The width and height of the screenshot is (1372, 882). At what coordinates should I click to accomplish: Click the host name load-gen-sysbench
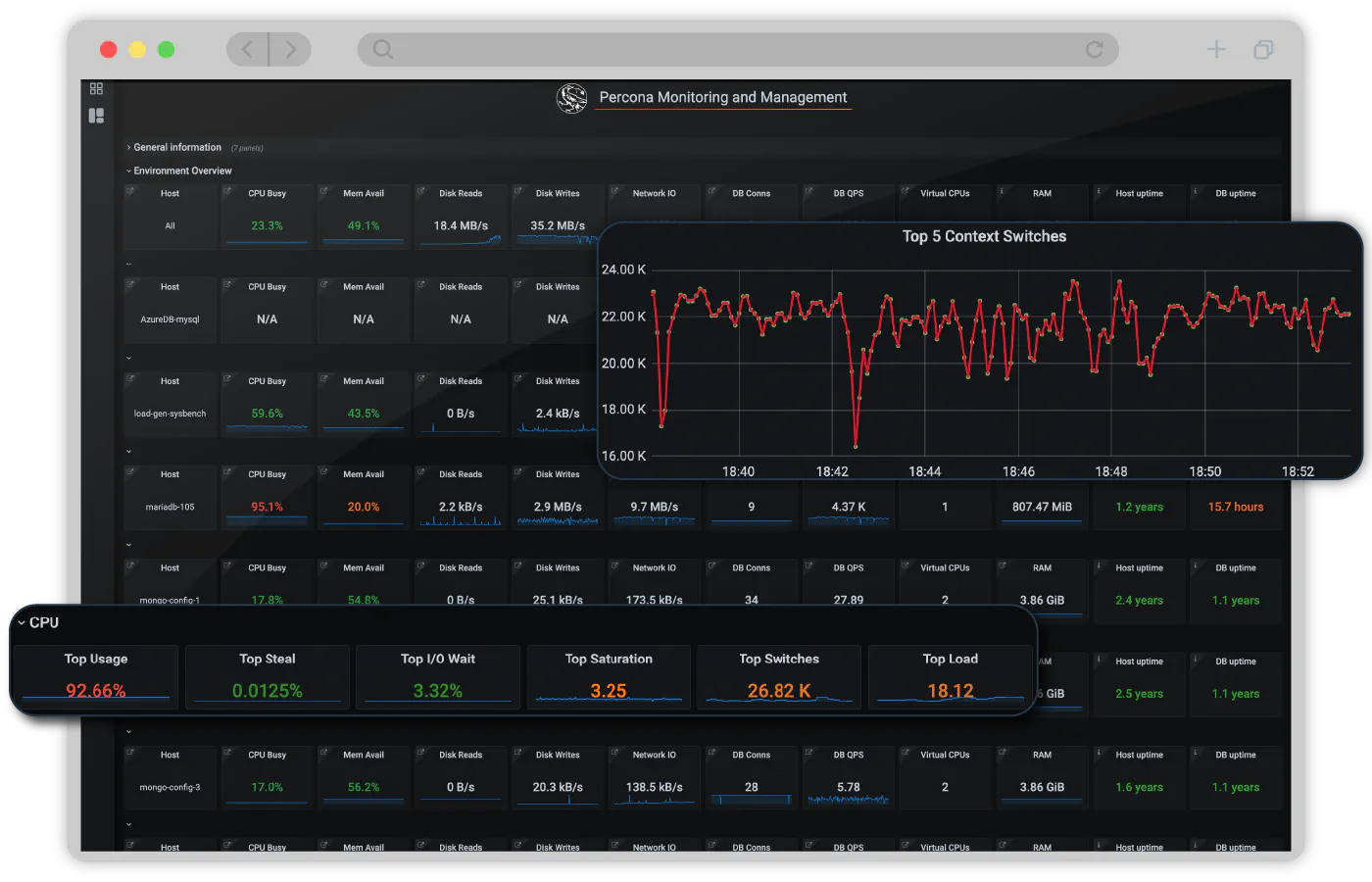170,414
